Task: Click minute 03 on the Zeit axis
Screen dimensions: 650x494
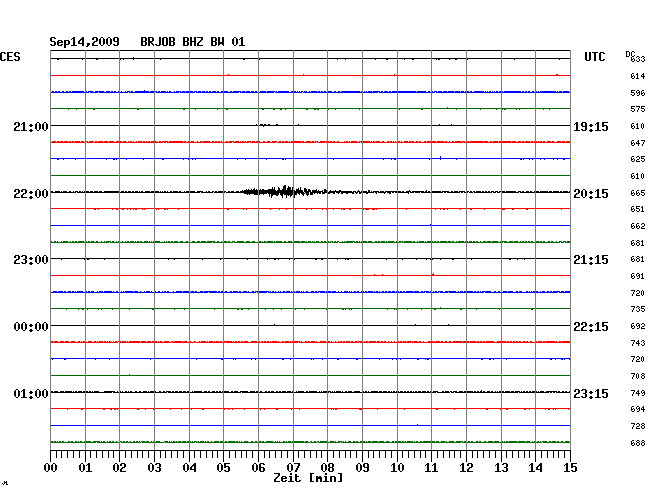Action: click(154, 468)
